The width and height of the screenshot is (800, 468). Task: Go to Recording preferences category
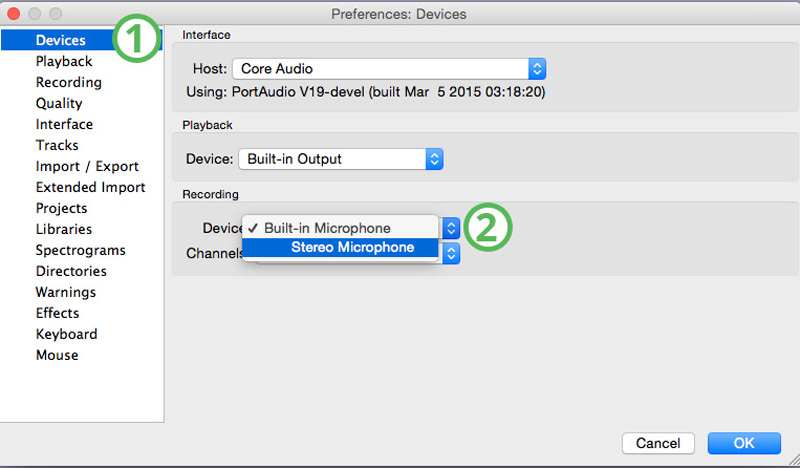click(x=68, y=82)
